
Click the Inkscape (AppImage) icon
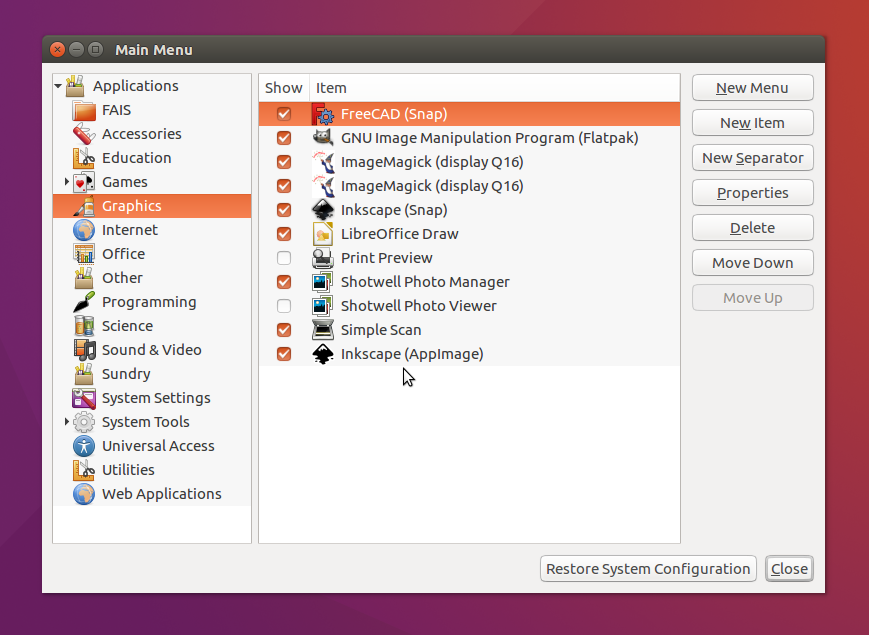323,354
